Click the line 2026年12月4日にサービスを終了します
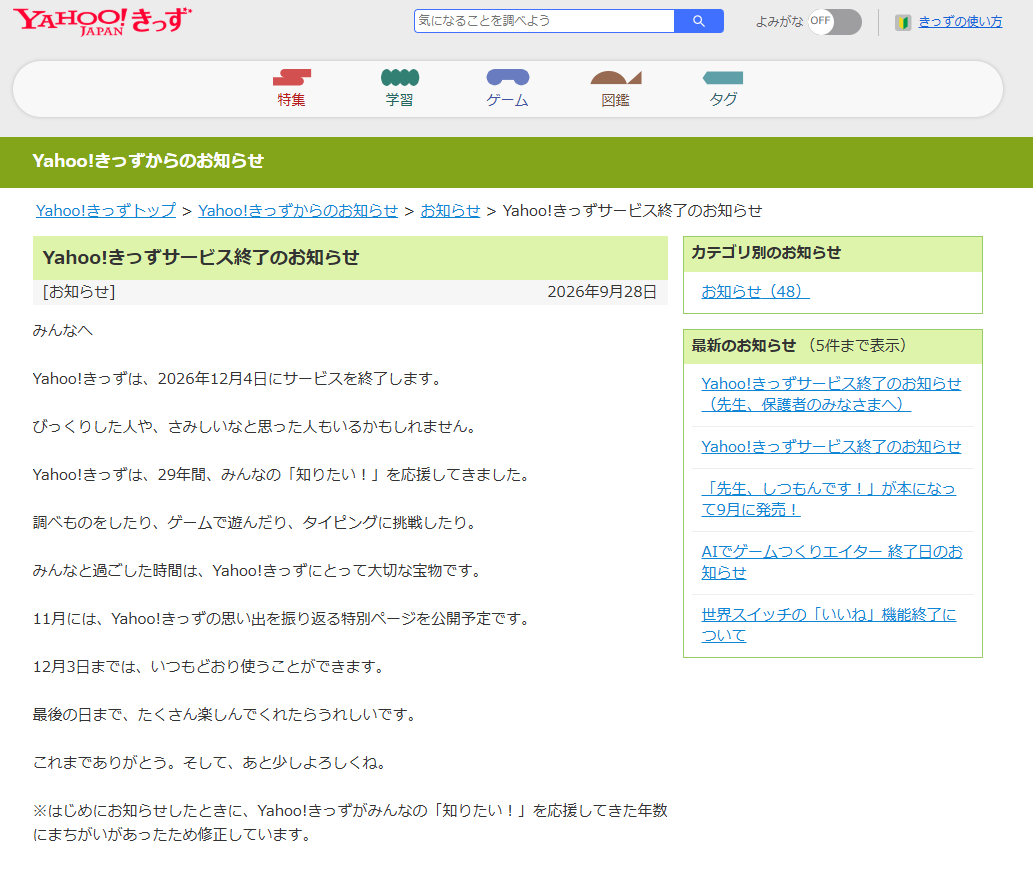Image resolution: width=1033 pixels, height=874 pixels. [237, 379]
